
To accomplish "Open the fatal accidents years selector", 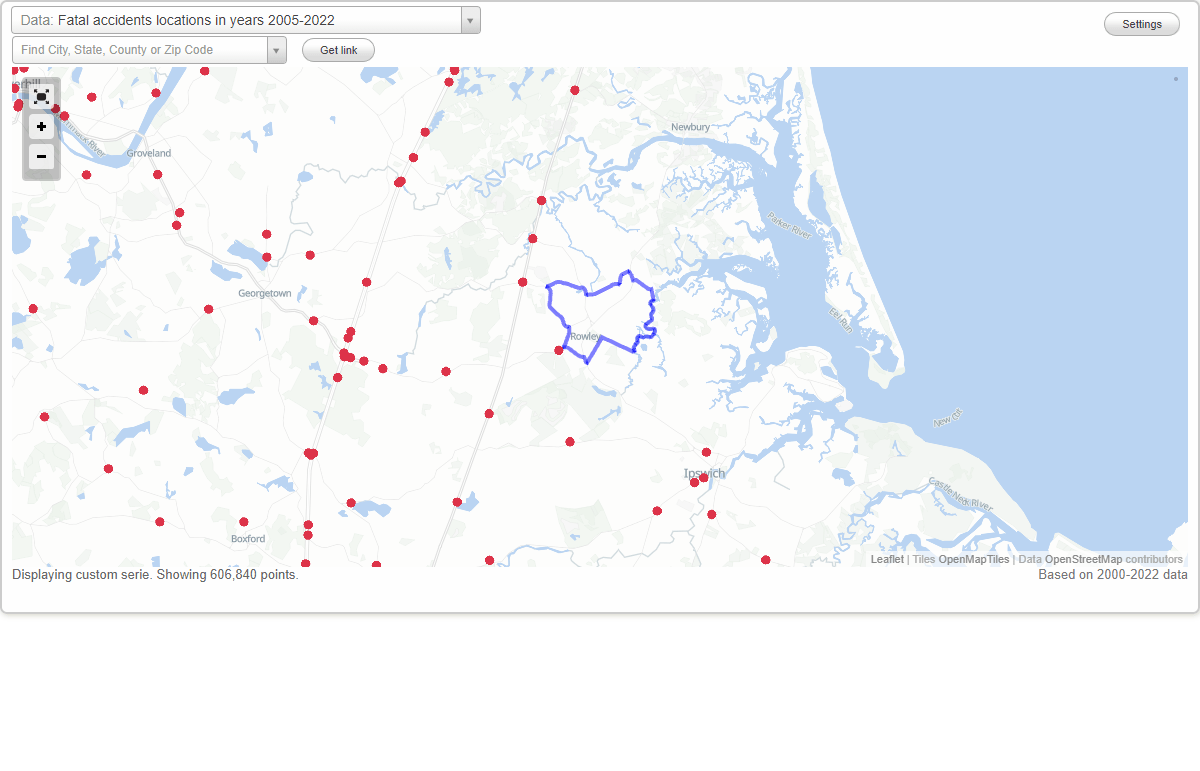I will [468, 19].
